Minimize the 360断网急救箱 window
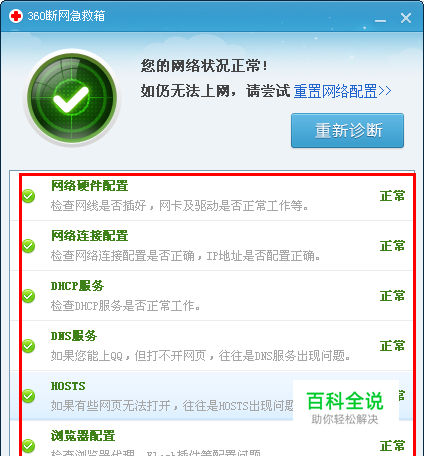Image resolution: width=424 pixels, height=456 pixels. 380,18
